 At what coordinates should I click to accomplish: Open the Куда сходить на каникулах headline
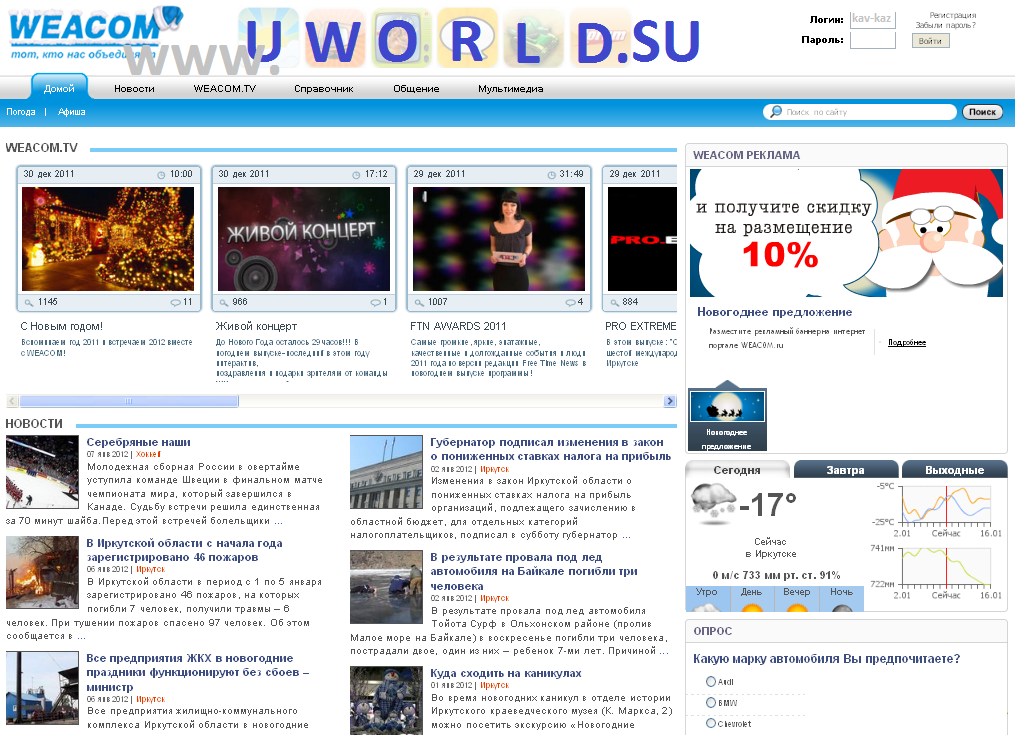(x=506, y=673)
